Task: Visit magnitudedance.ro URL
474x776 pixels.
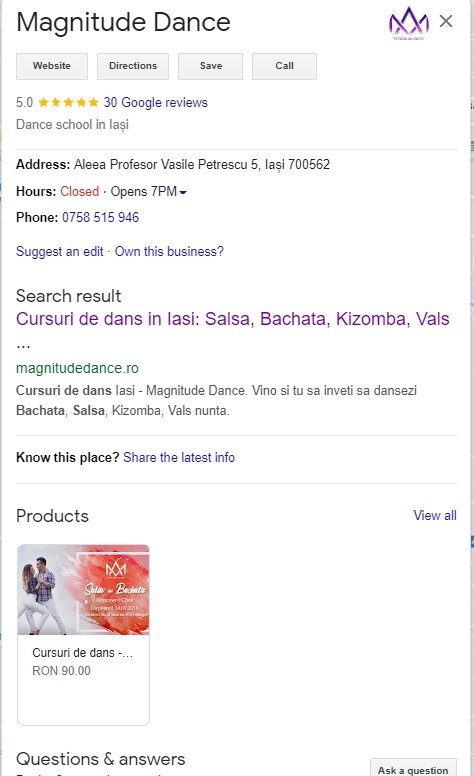Action: [x=77, y=368]
